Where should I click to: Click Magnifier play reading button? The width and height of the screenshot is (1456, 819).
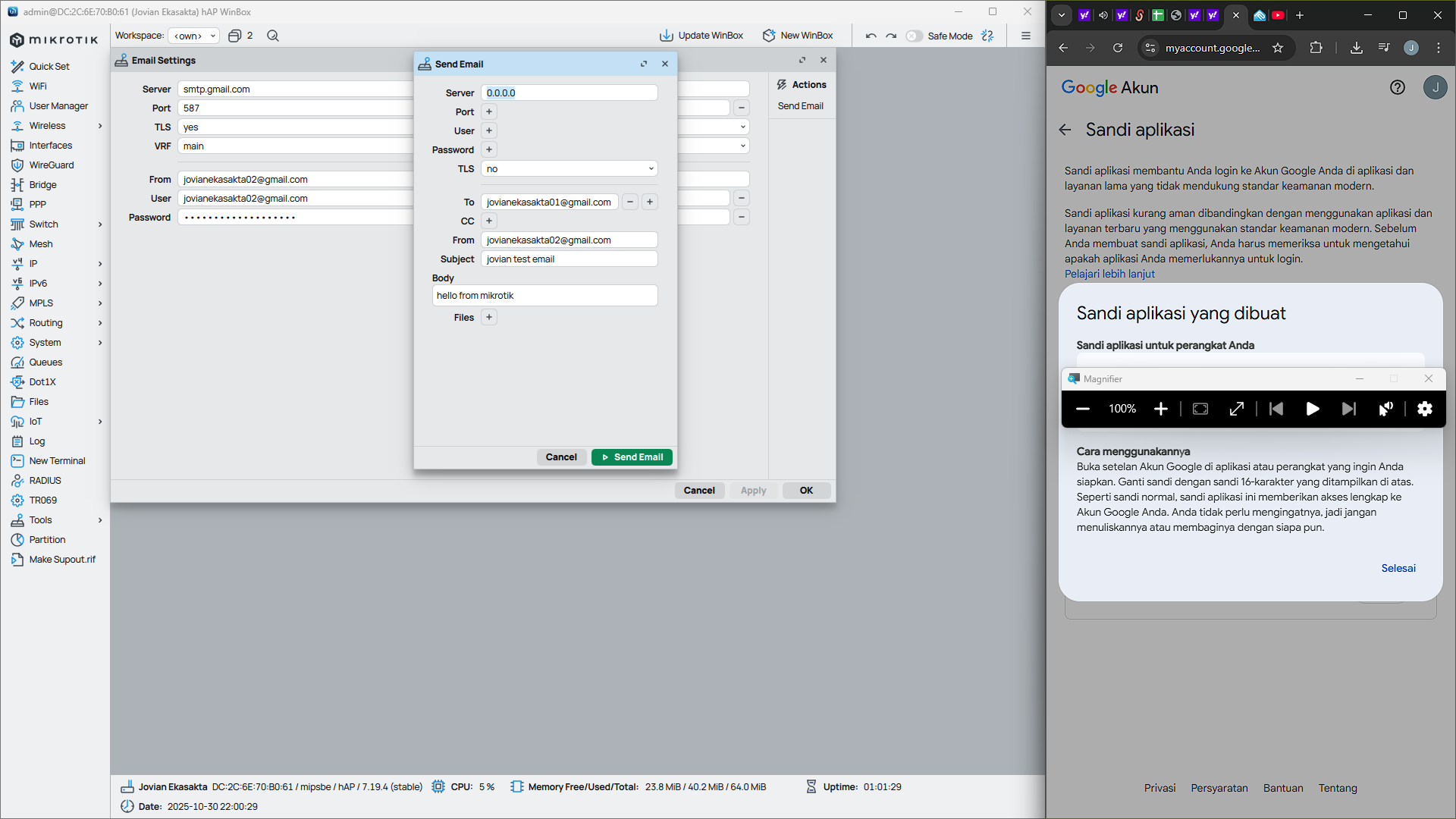[x=1313, y=409]
